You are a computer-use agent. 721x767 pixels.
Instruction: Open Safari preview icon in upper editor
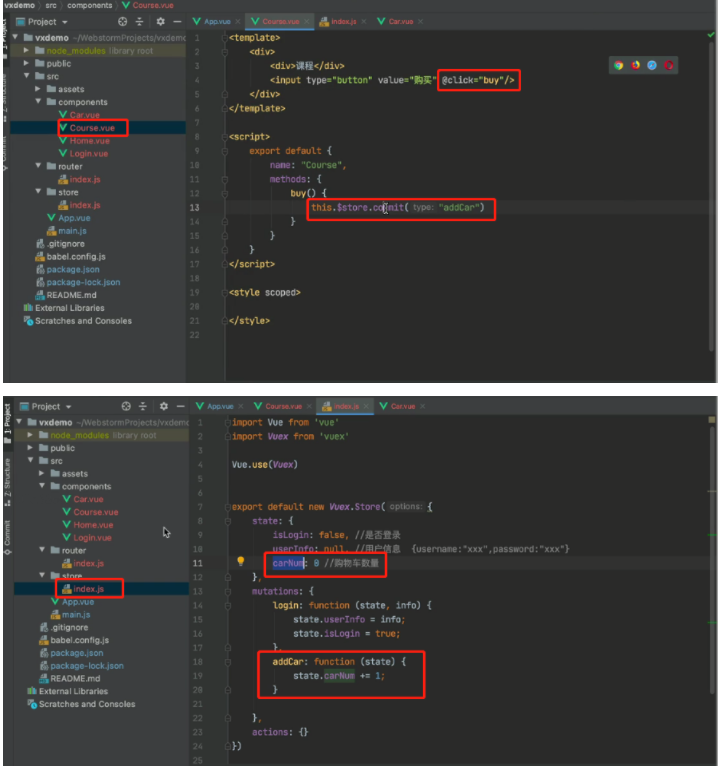(x=652, y=65)
